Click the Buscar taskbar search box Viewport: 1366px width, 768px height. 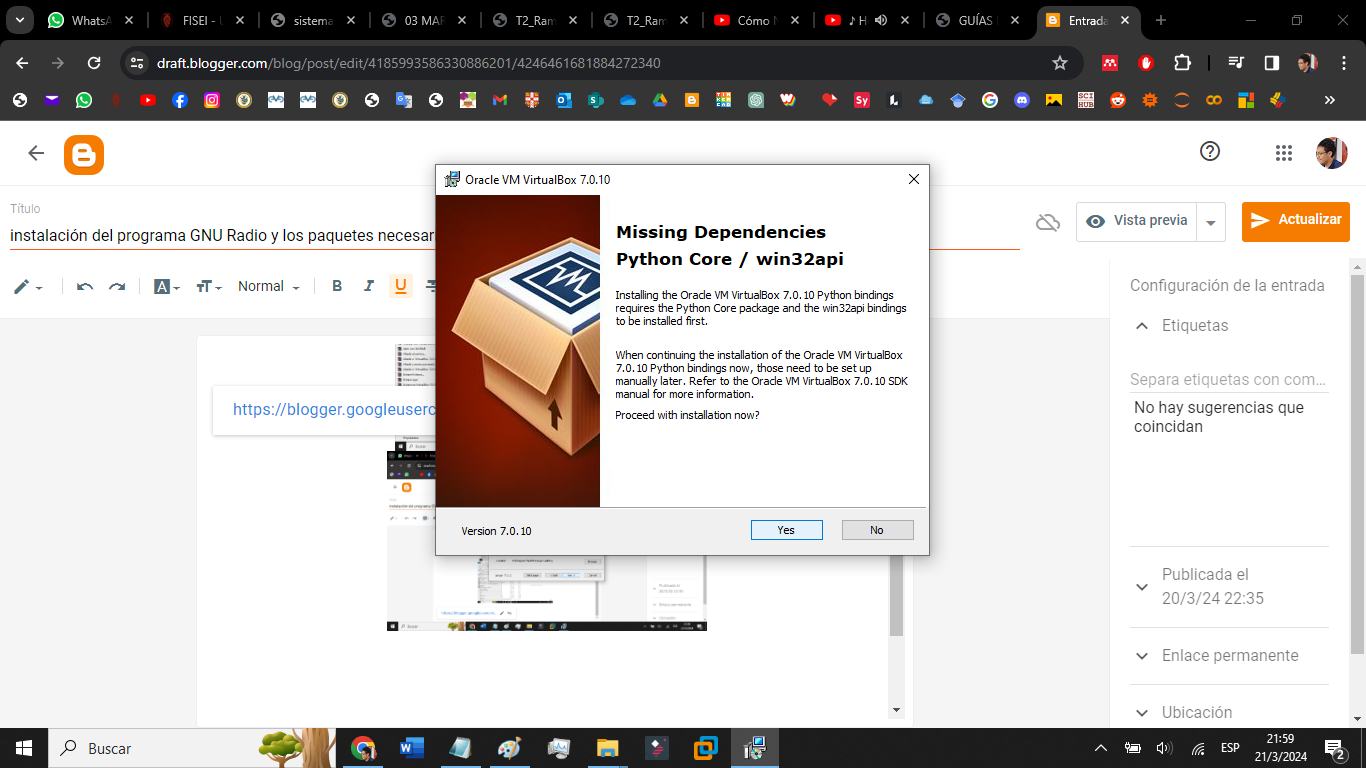(x=190, y=748)
